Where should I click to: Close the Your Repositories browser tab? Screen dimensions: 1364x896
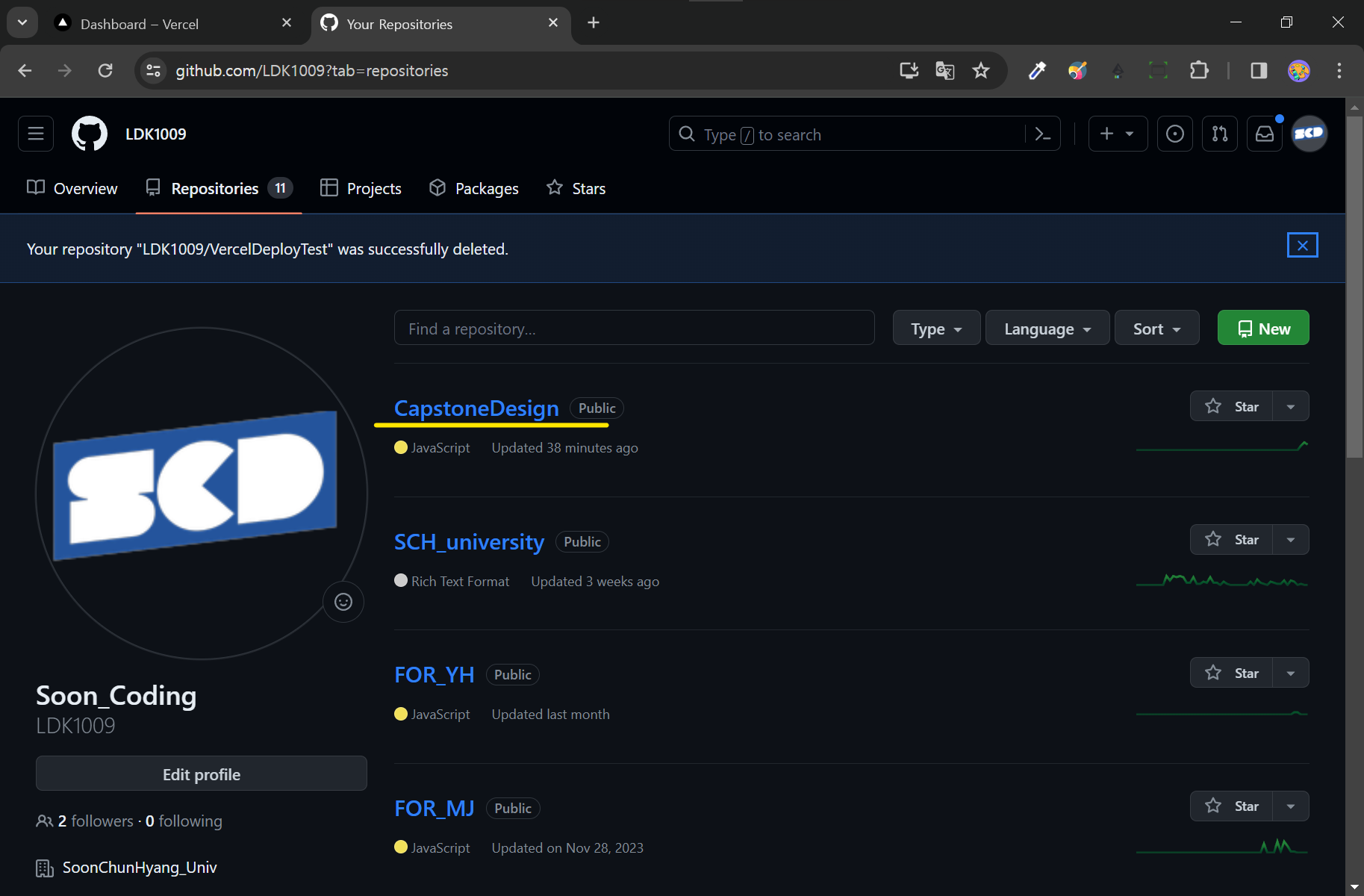[553, 23]
